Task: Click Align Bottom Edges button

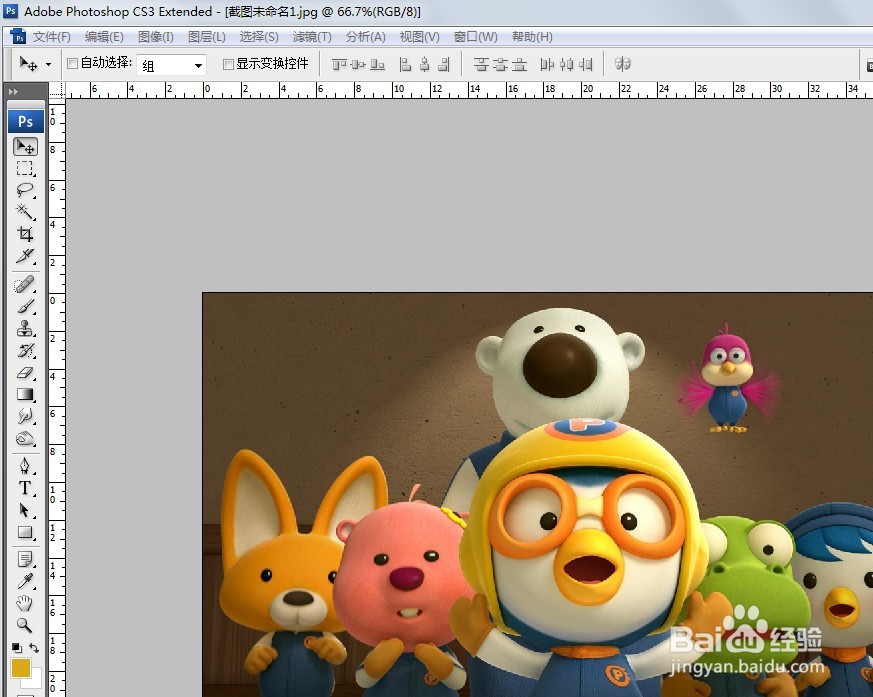Action: point(377,65)
